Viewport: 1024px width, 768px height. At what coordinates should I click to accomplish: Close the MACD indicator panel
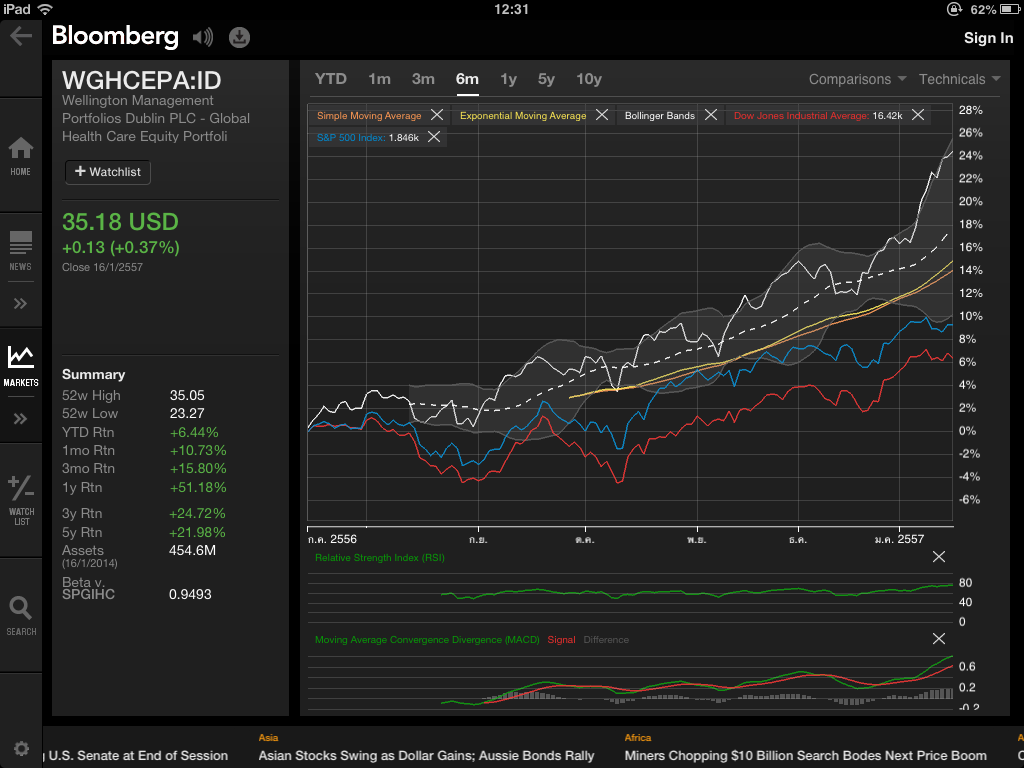(938, 639)
